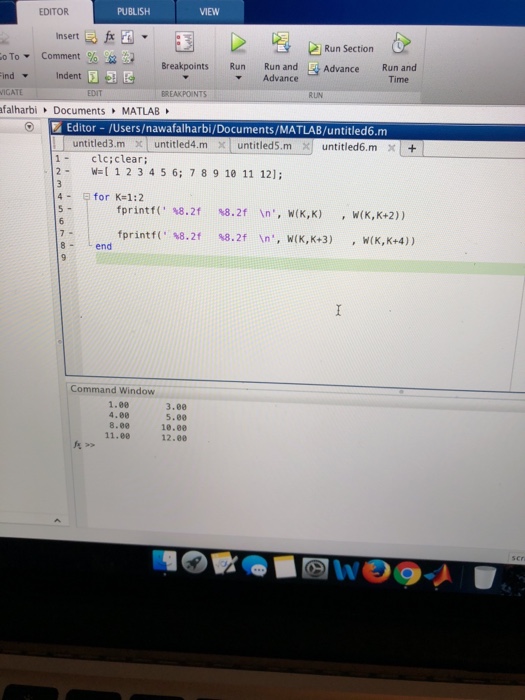Click the Advance button
Image resolution: width=525 pixels, height=700 pixels.
(334, 69)
